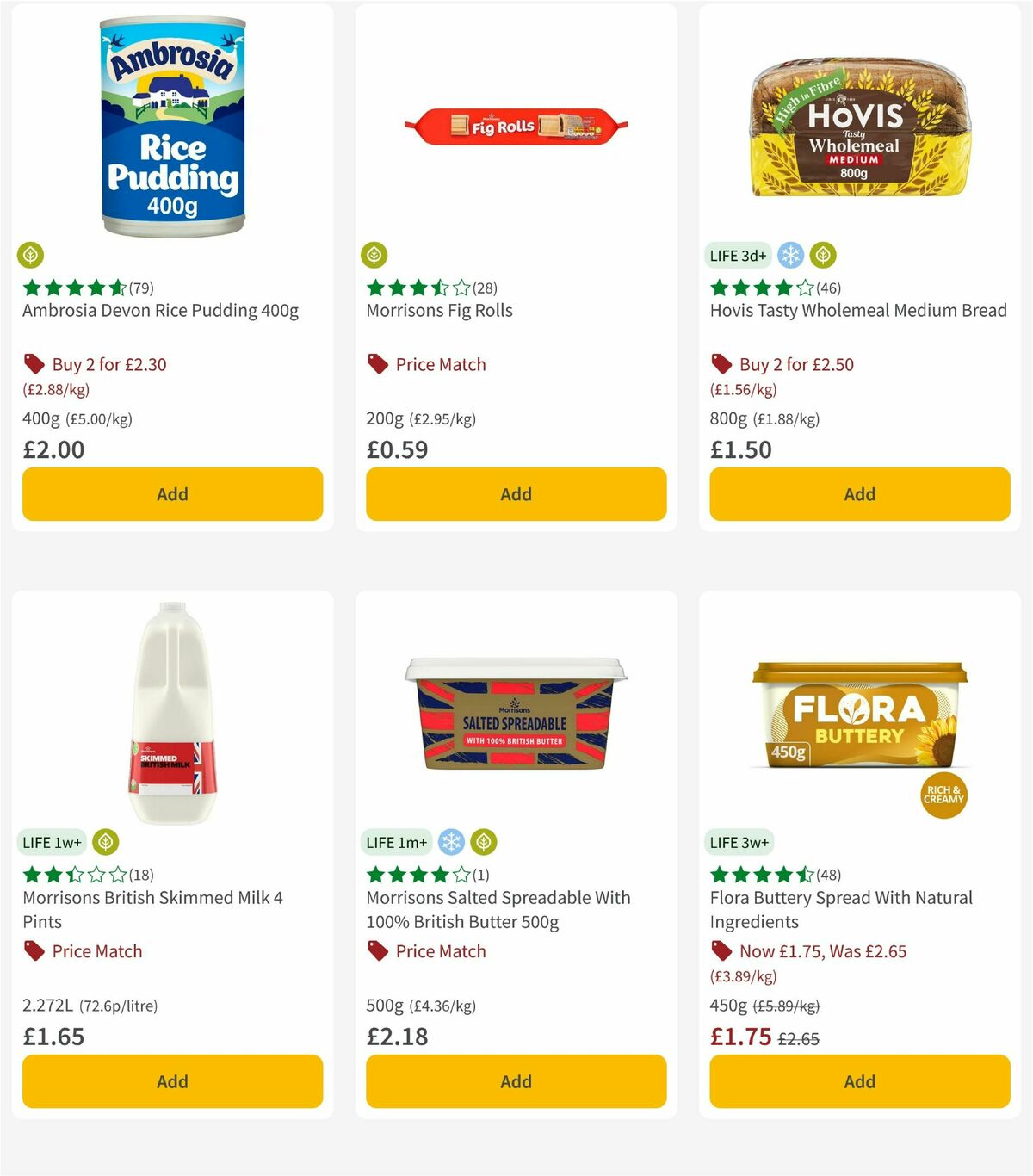Click the organic leaf icon on Ambrosia Rice Pudding
This screenshot has height=1176, width=1033.
click(x=31, y=256)
